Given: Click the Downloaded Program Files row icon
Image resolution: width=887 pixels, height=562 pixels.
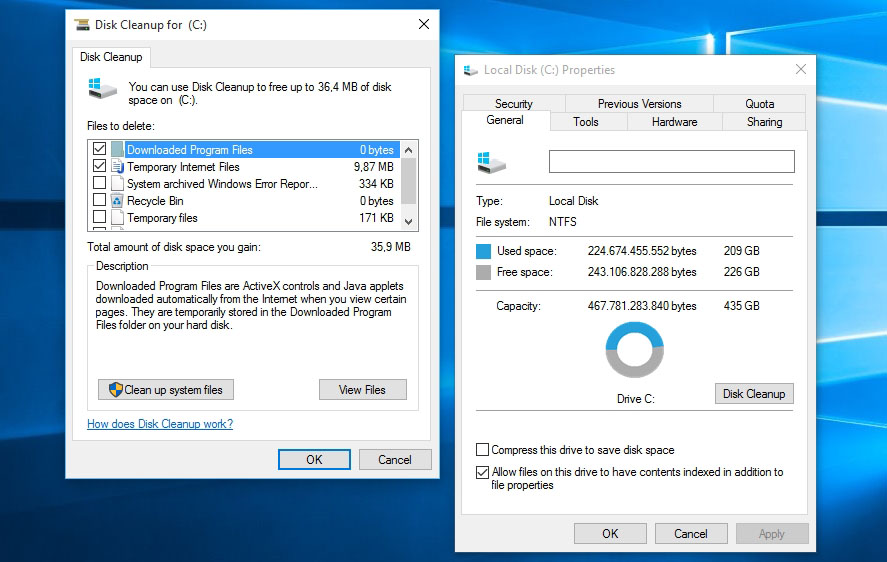Looking at the screenshot, I should 117,149.
